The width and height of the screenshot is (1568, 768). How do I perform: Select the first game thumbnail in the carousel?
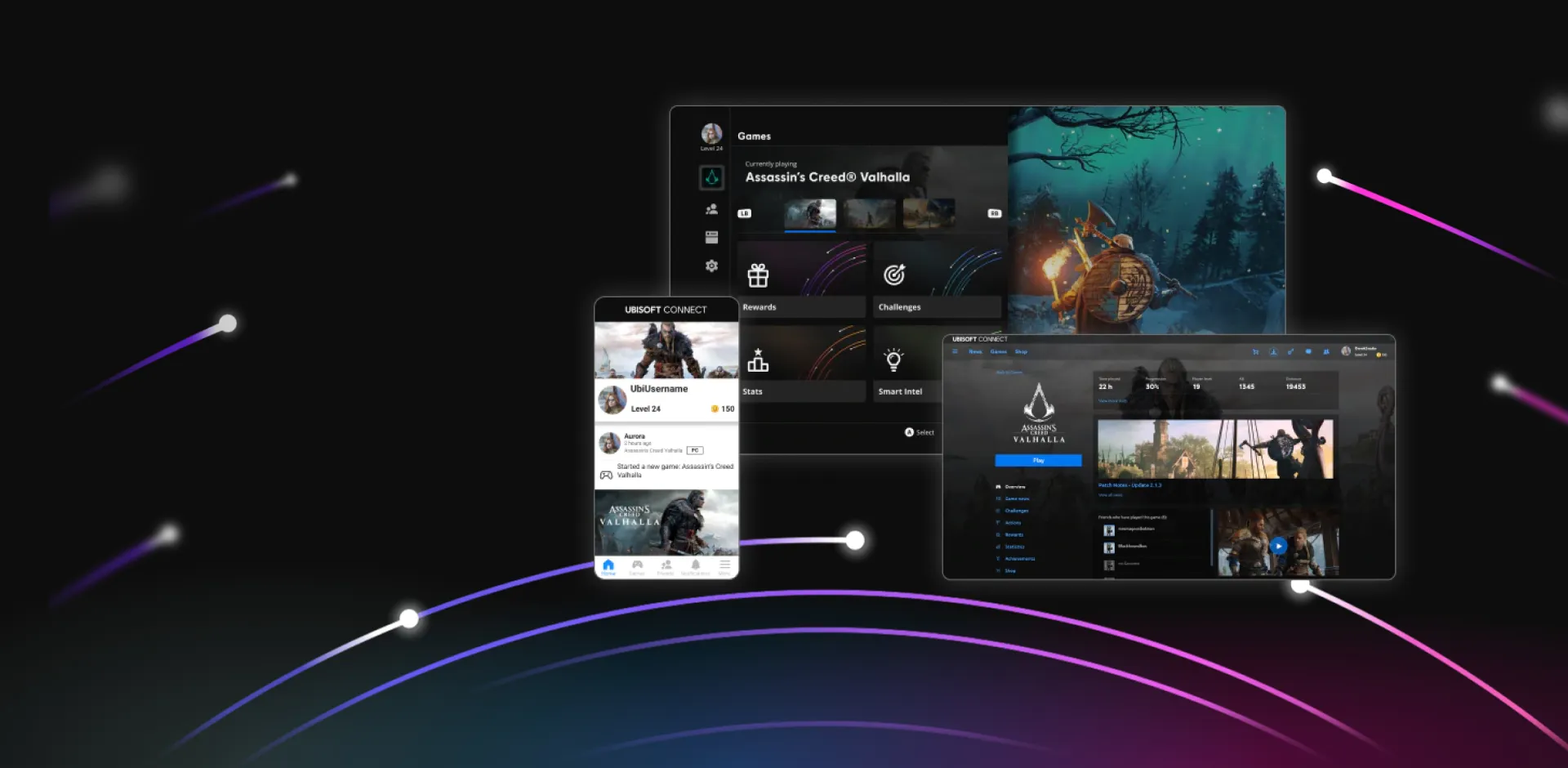point(810,214)
